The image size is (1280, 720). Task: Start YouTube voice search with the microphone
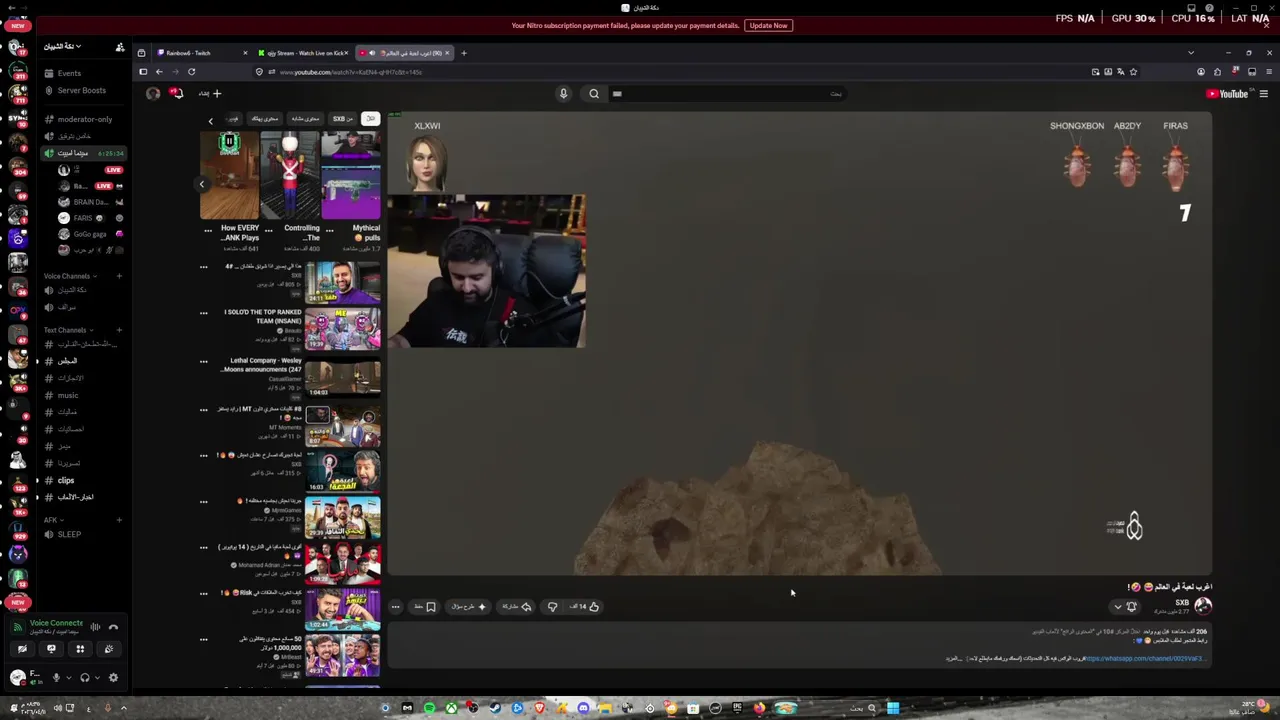tap(563, 94)
